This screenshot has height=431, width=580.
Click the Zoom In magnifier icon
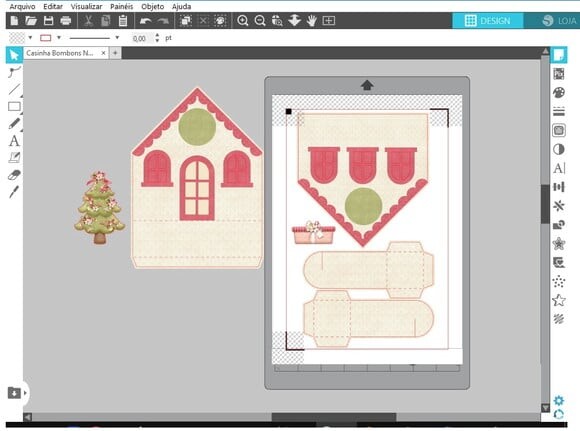pyautogui.click(x=243, y=21)
